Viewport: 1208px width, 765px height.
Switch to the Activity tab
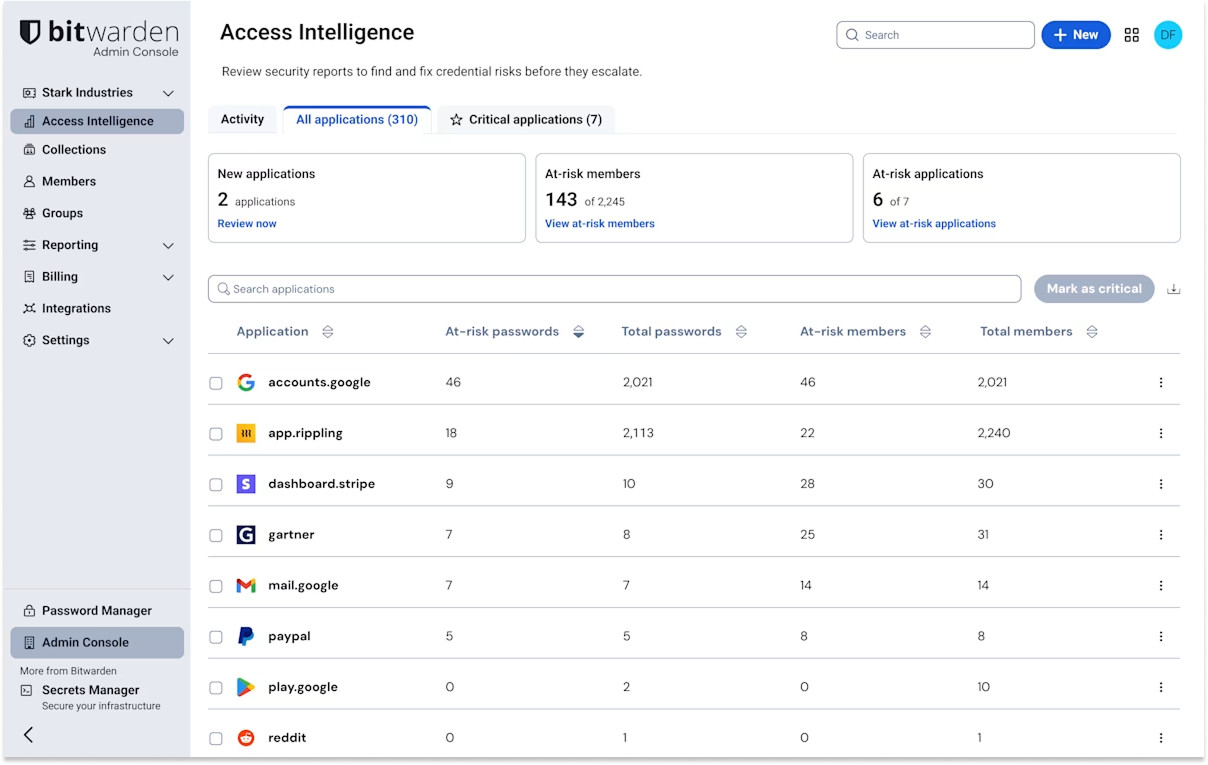242,119
